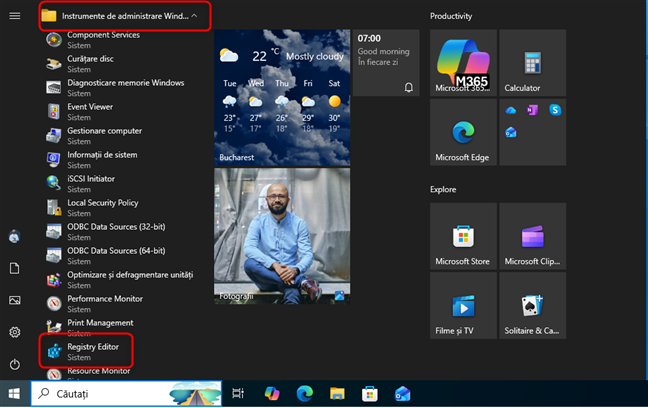Viewport: 648px width, 408px height.
Task: Click the Outlook icon in folder tile
Action: click(x=511, y=132)
